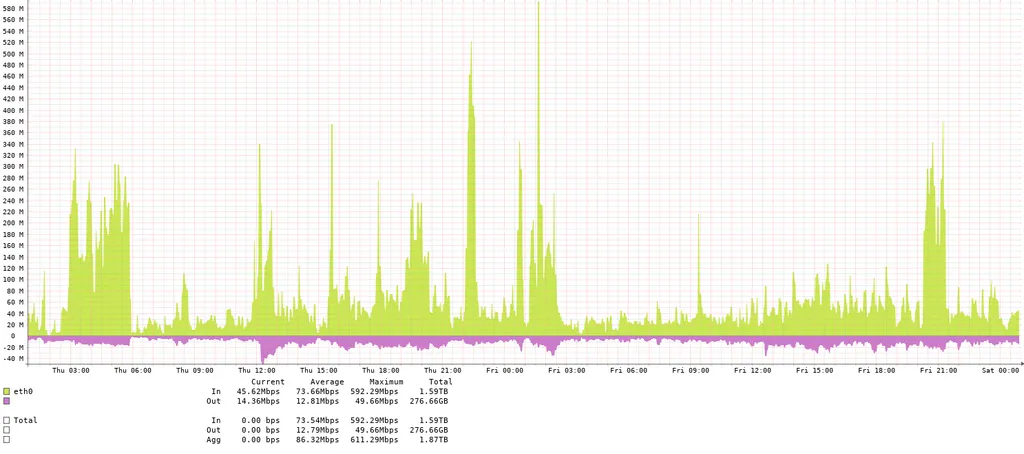Click the -40 M y-axis label
Screen dimensions: 1024x454
point(13,358)
